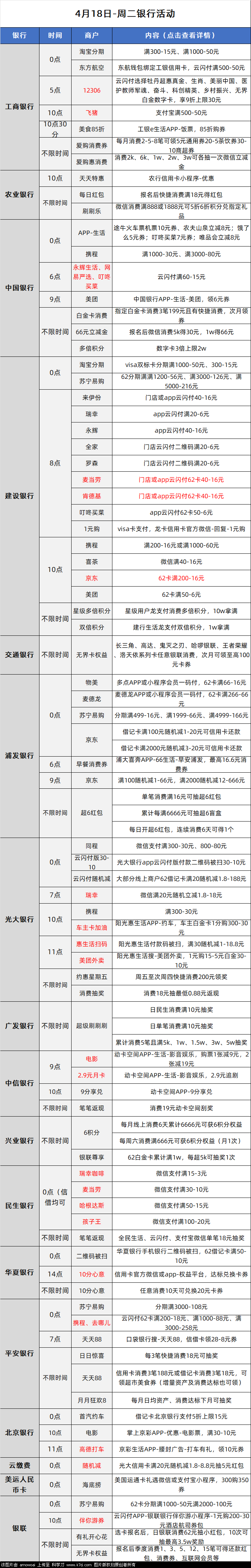Viewport: 251px width, 1568px height.
Task: Select the '银联' row label
Action: pyautogui.click(x=20, y=1528)
